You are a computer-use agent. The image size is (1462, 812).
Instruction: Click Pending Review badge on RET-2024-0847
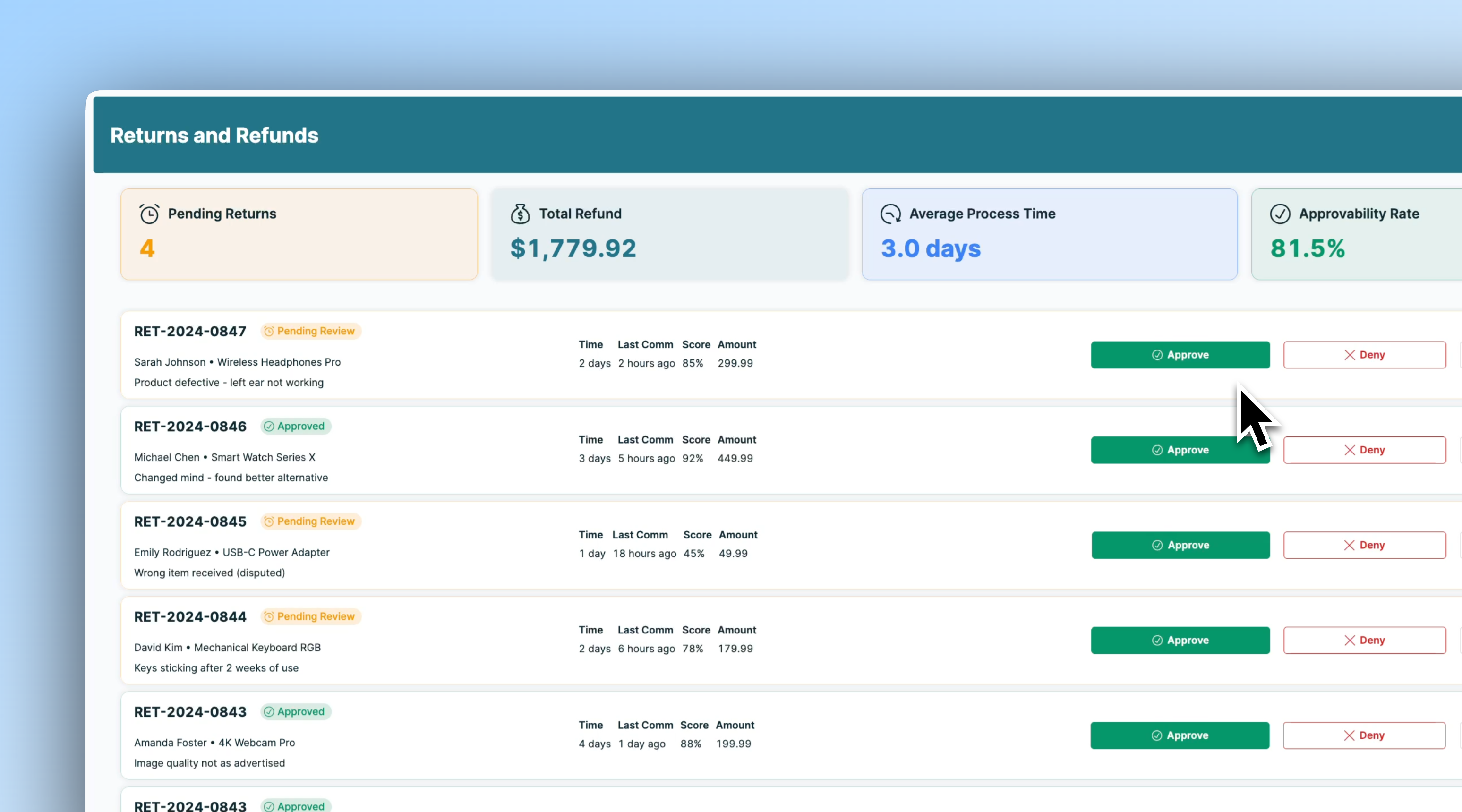[311, 331]
